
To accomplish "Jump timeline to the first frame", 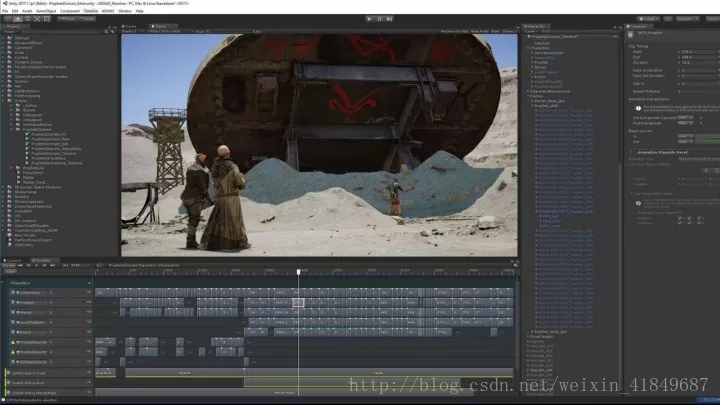I will pos(20,265).
